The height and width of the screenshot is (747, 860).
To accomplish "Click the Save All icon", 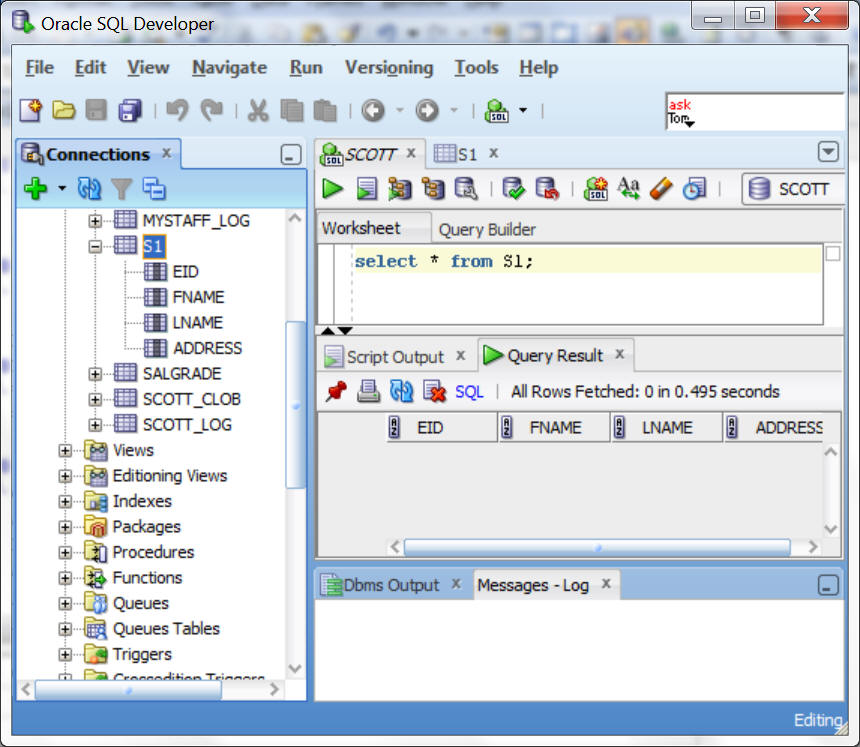I will click(130, 110).
